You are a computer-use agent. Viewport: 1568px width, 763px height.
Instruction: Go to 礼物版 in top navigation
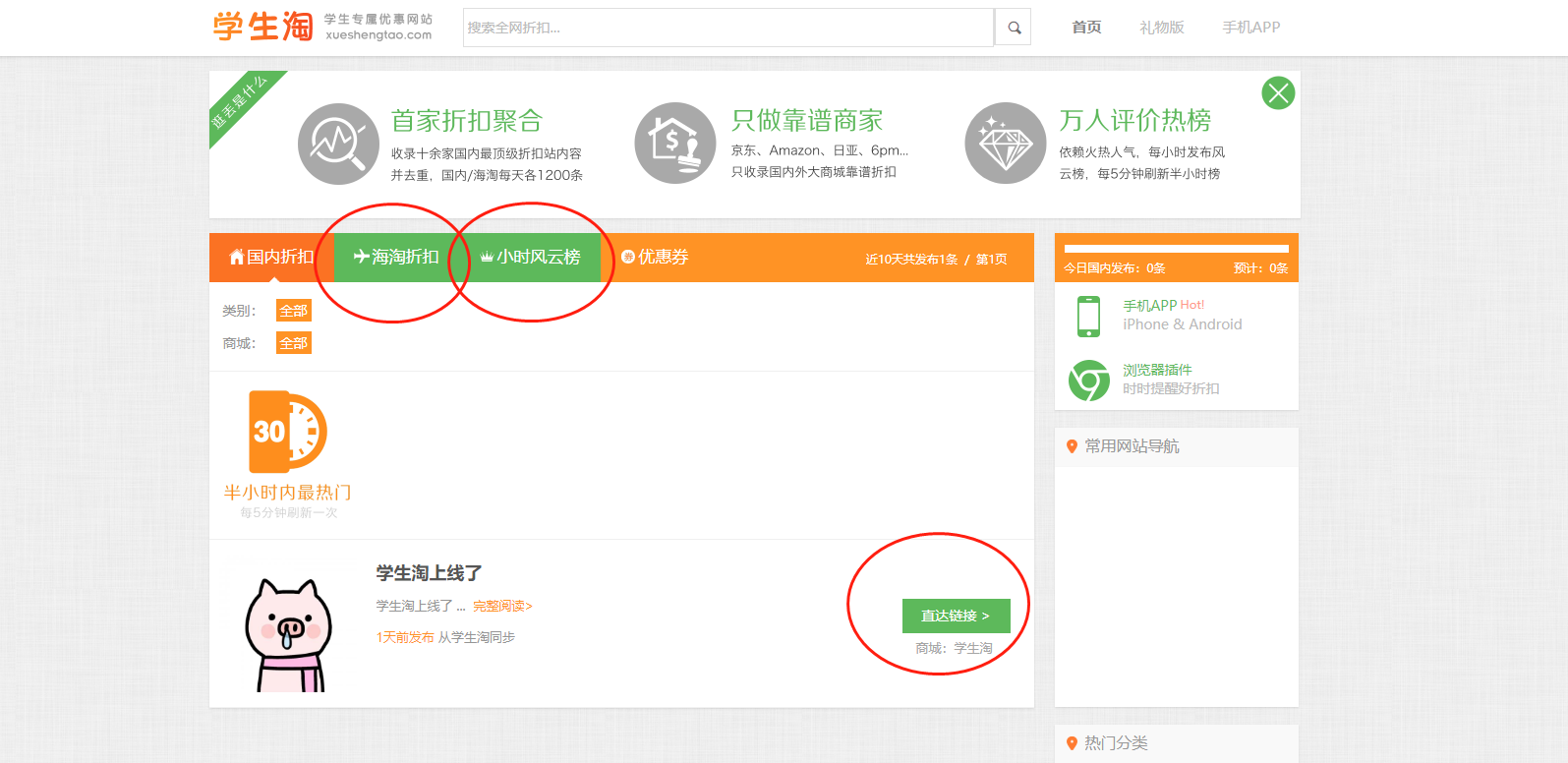1161,28
